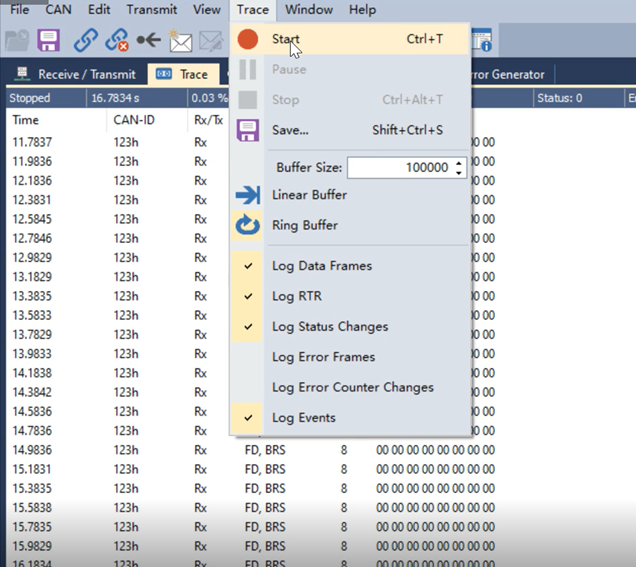636x567 pixels.
Task: Choose Start in the Trace menu
Action: pos(350,39)
